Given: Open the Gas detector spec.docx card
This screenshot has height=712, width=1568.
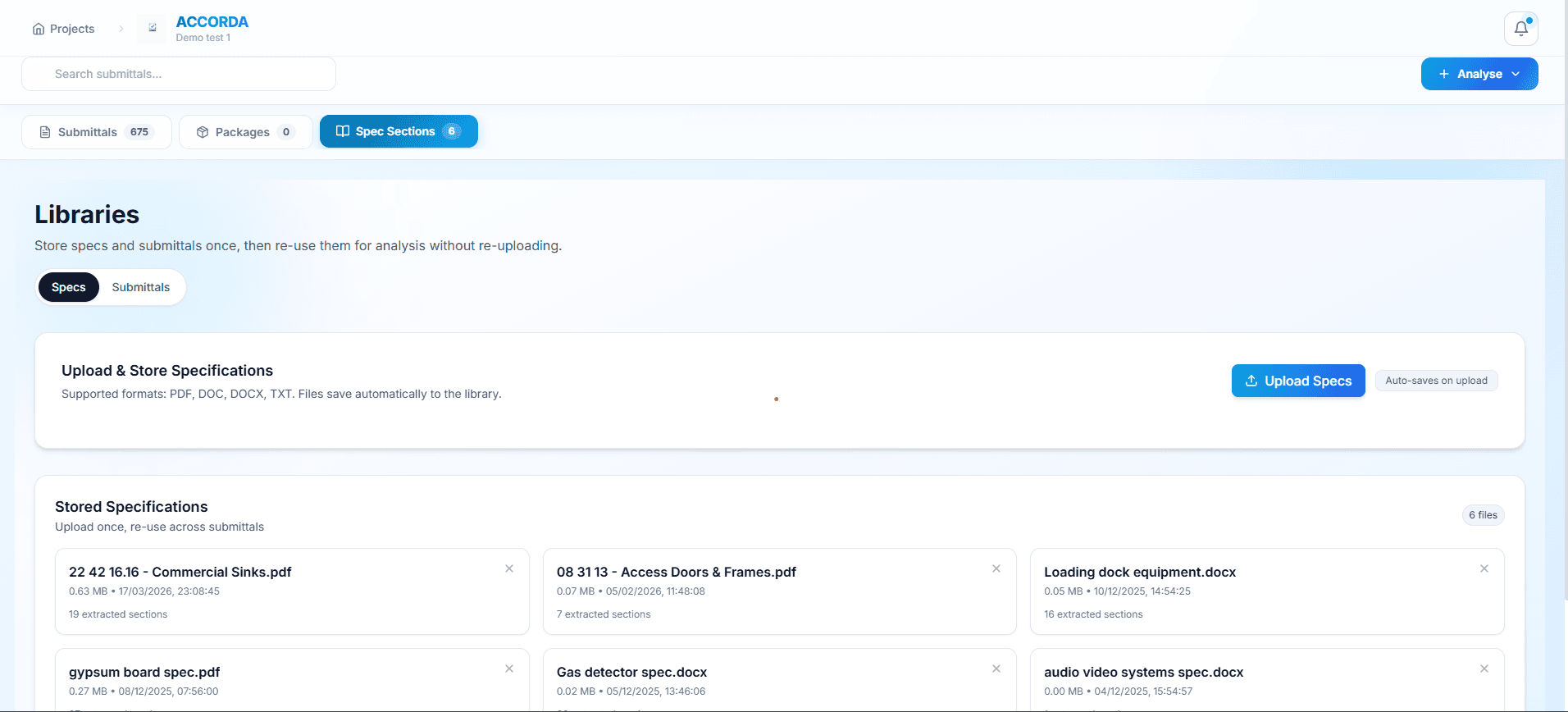Looking at the screenshot, I should click(779, 680).
